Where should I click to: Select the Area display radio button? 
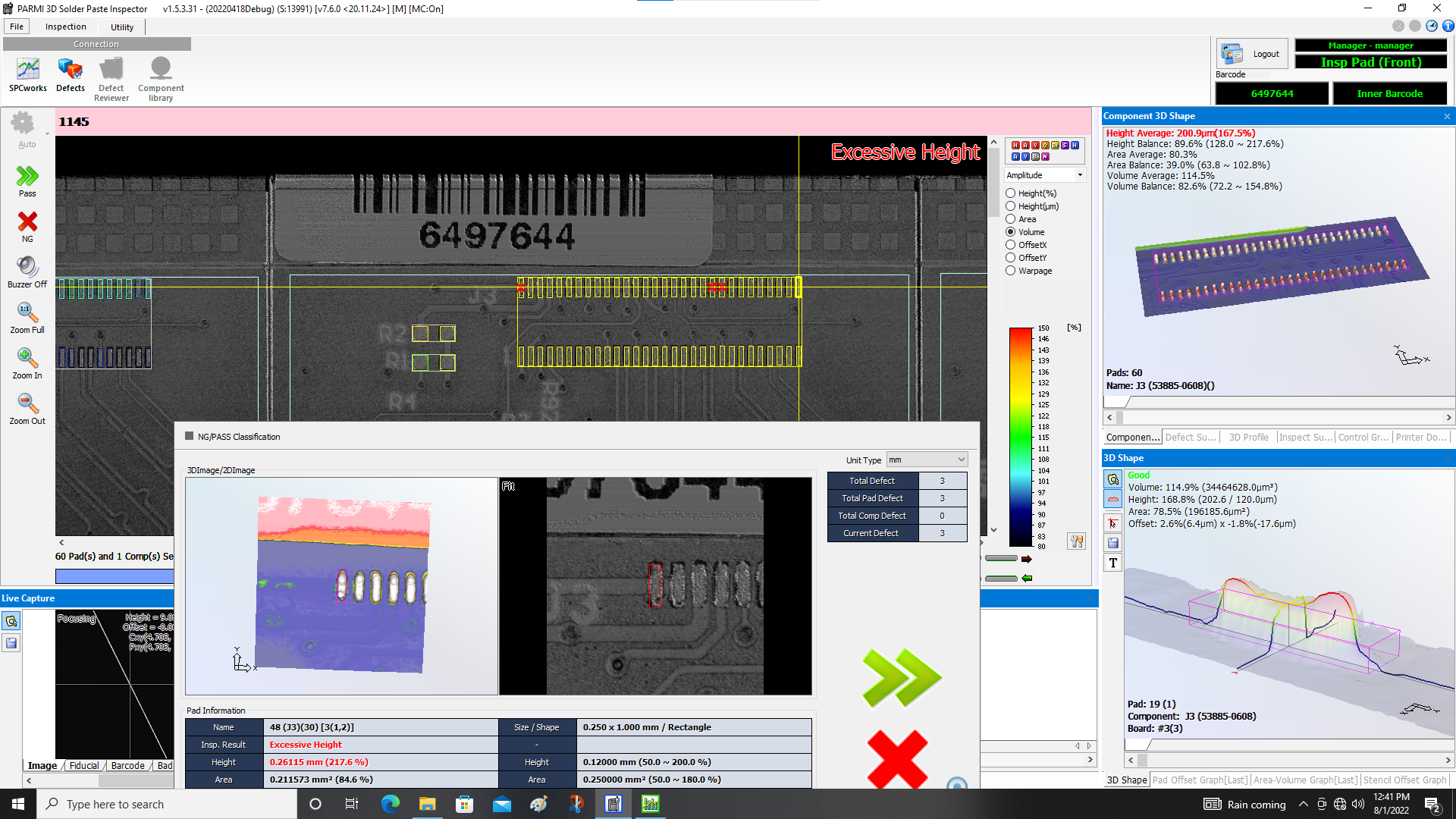(x=1011, y=219)
